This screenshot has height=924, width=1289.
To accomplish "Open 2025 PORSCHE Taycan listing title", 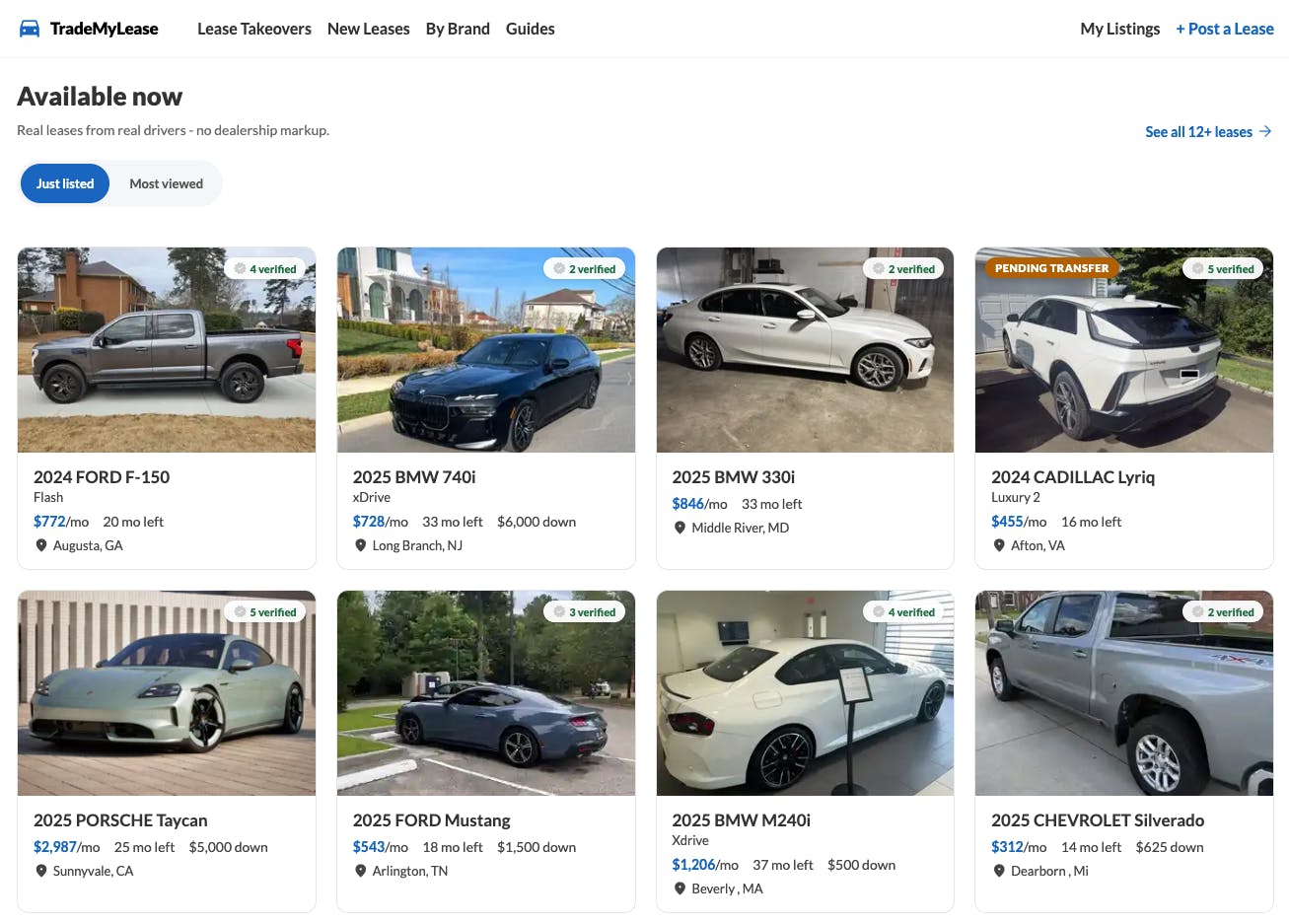I will pos(120,820).
